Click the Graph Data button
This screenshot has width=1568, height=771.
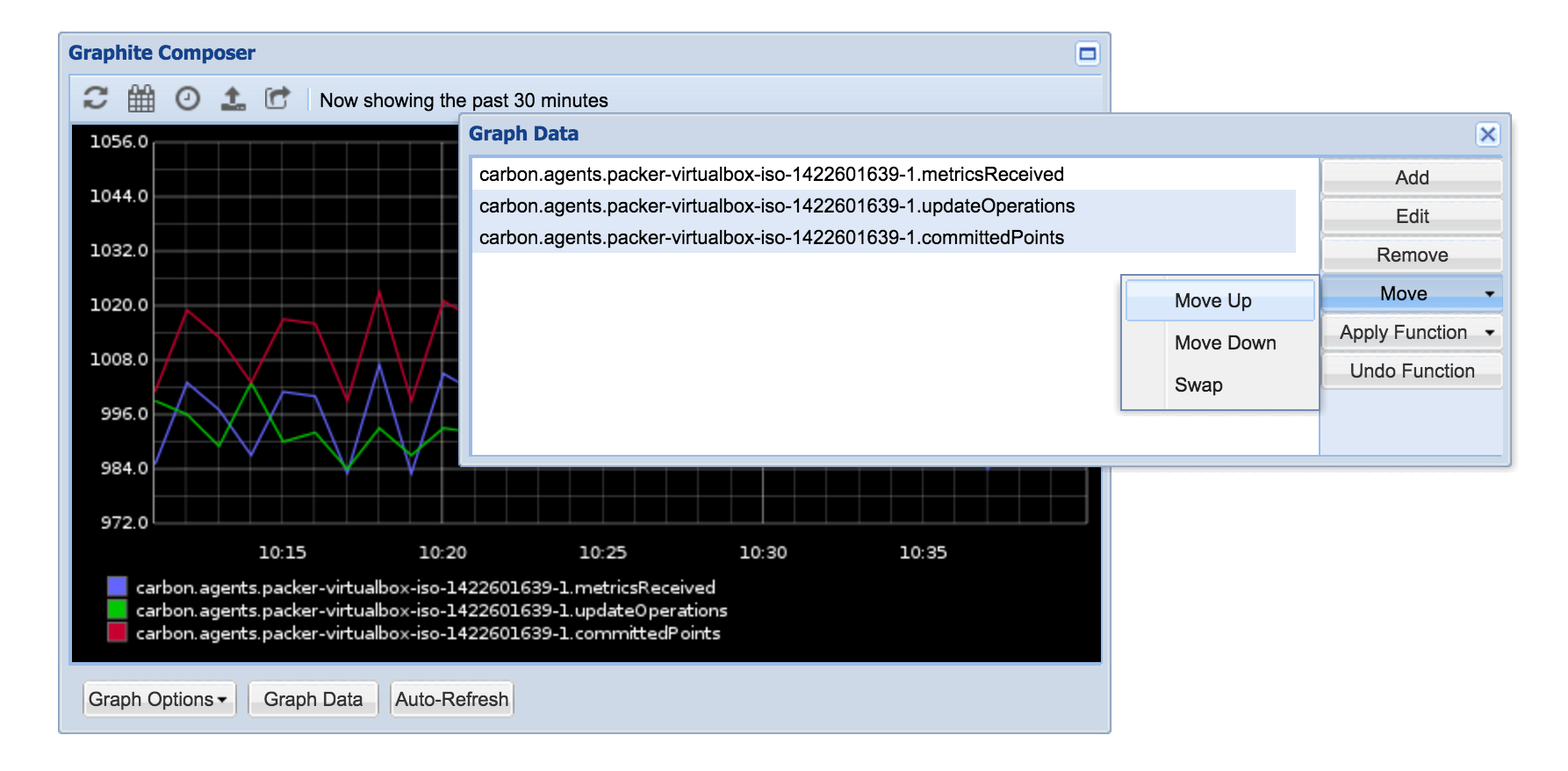click(x=313, y=699)
